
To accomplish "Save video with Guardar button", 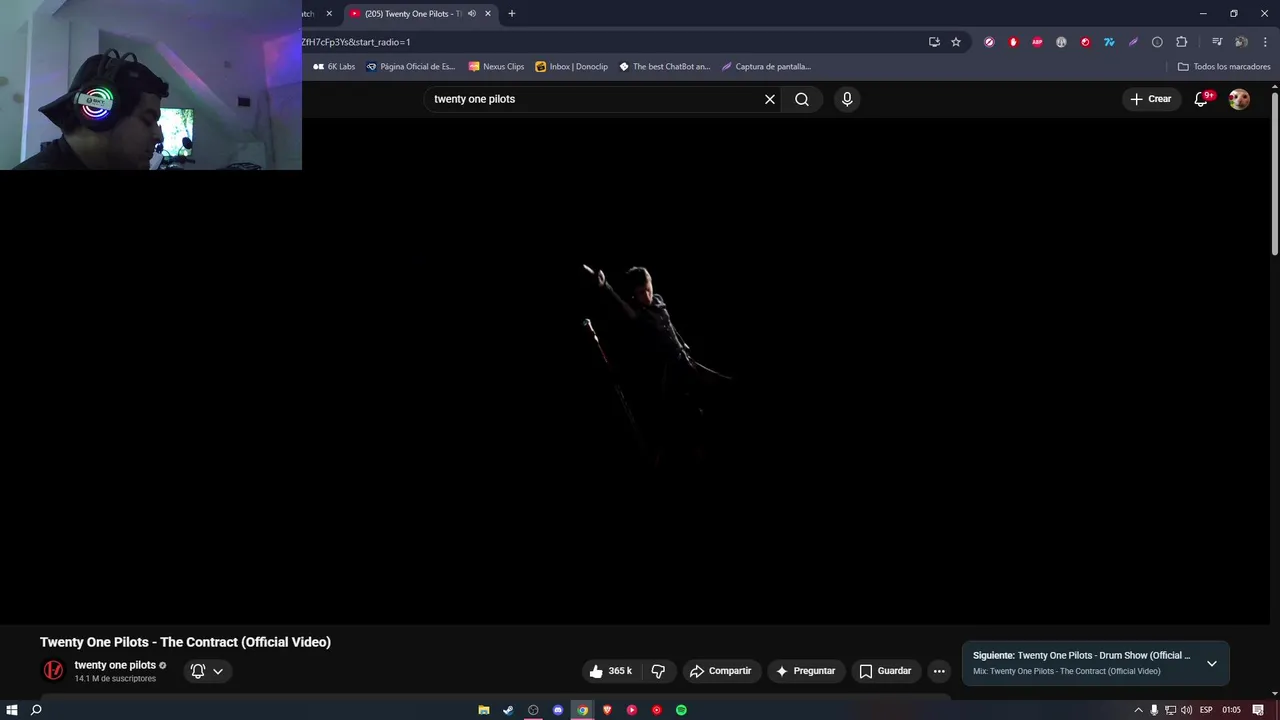I will (x=886, y=671).
